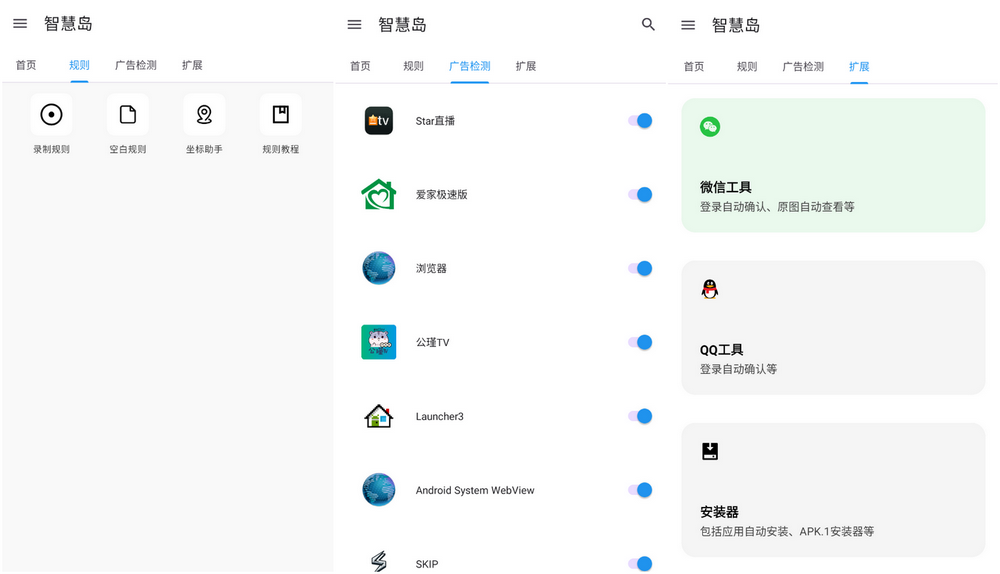The width and height of the screenshot is (1000, 574).
Task: Click the search magnifier icon
Action: (648, 25)
